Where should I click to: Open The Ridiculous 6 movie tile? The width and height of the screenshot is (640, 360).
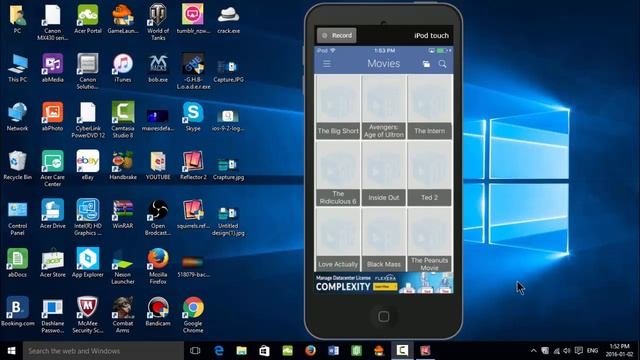click(x=338, y=173)
